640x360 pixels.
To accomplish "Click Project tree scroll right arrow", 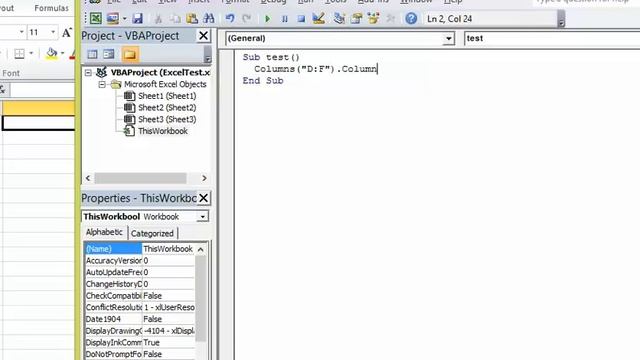I will point(204,178).
